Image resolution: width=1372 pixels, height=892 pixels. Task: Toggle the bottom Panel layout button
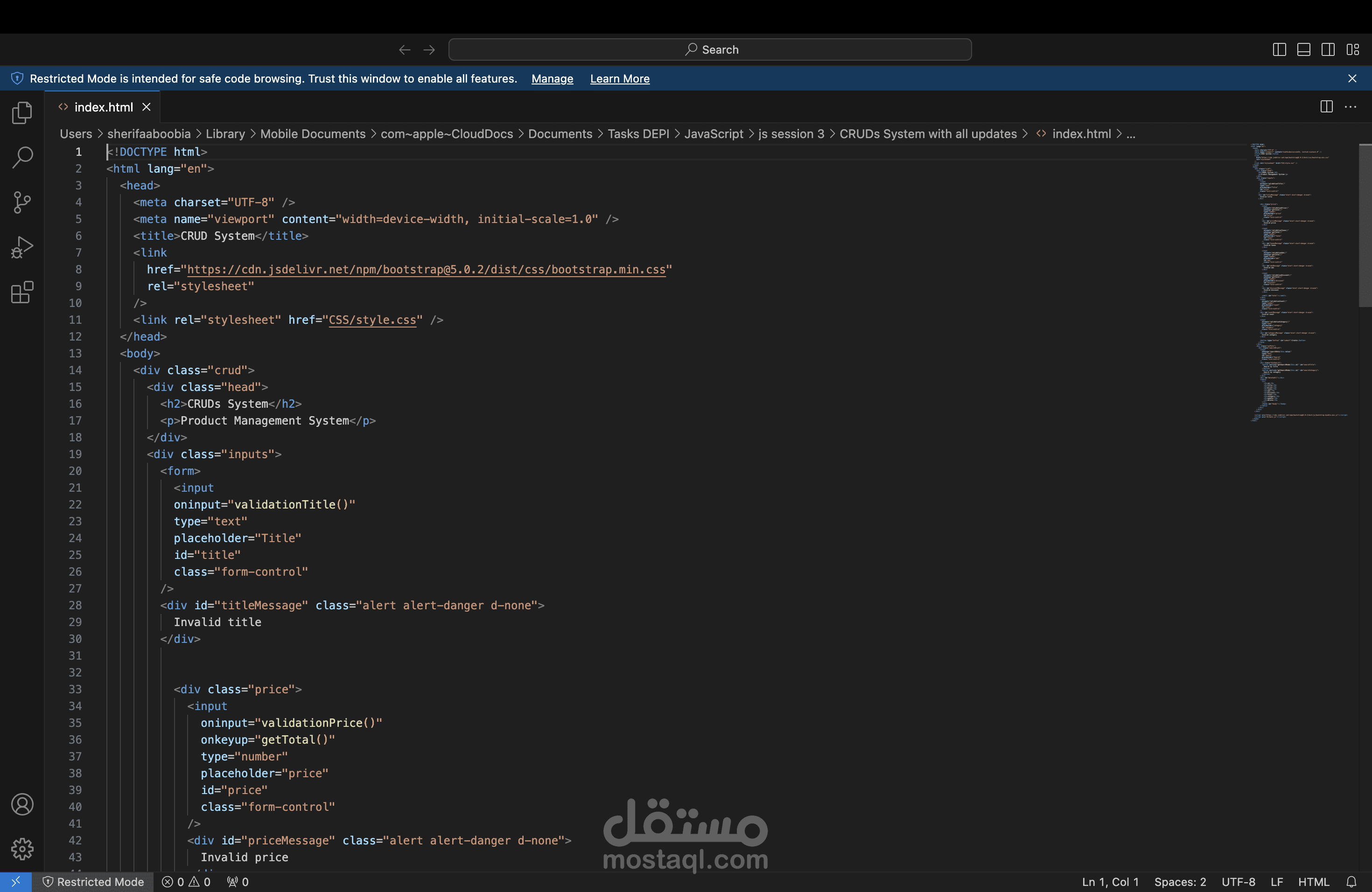tap(1303, 49)
